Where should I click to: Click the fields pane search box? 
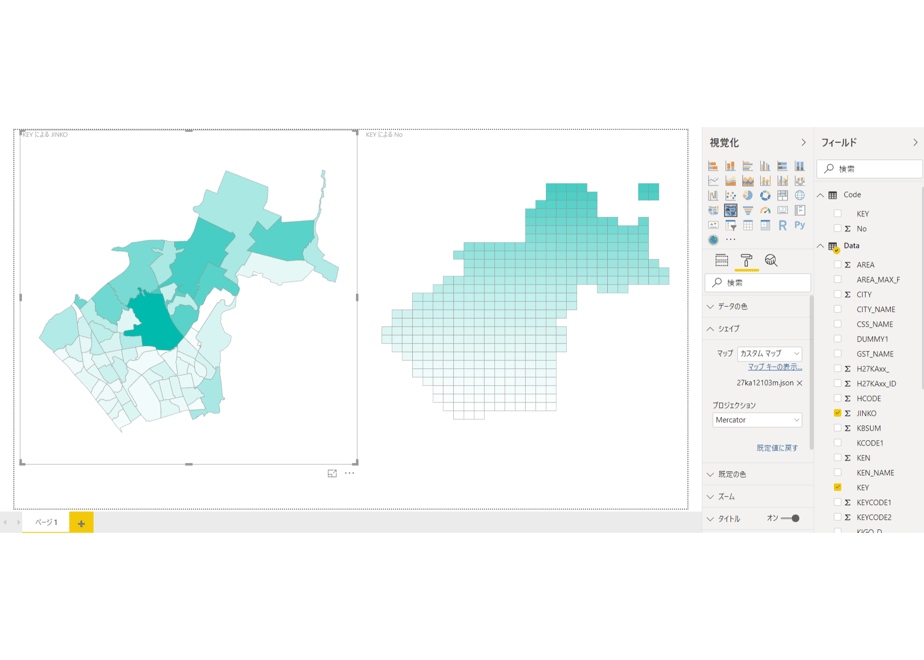pos(869,169)
